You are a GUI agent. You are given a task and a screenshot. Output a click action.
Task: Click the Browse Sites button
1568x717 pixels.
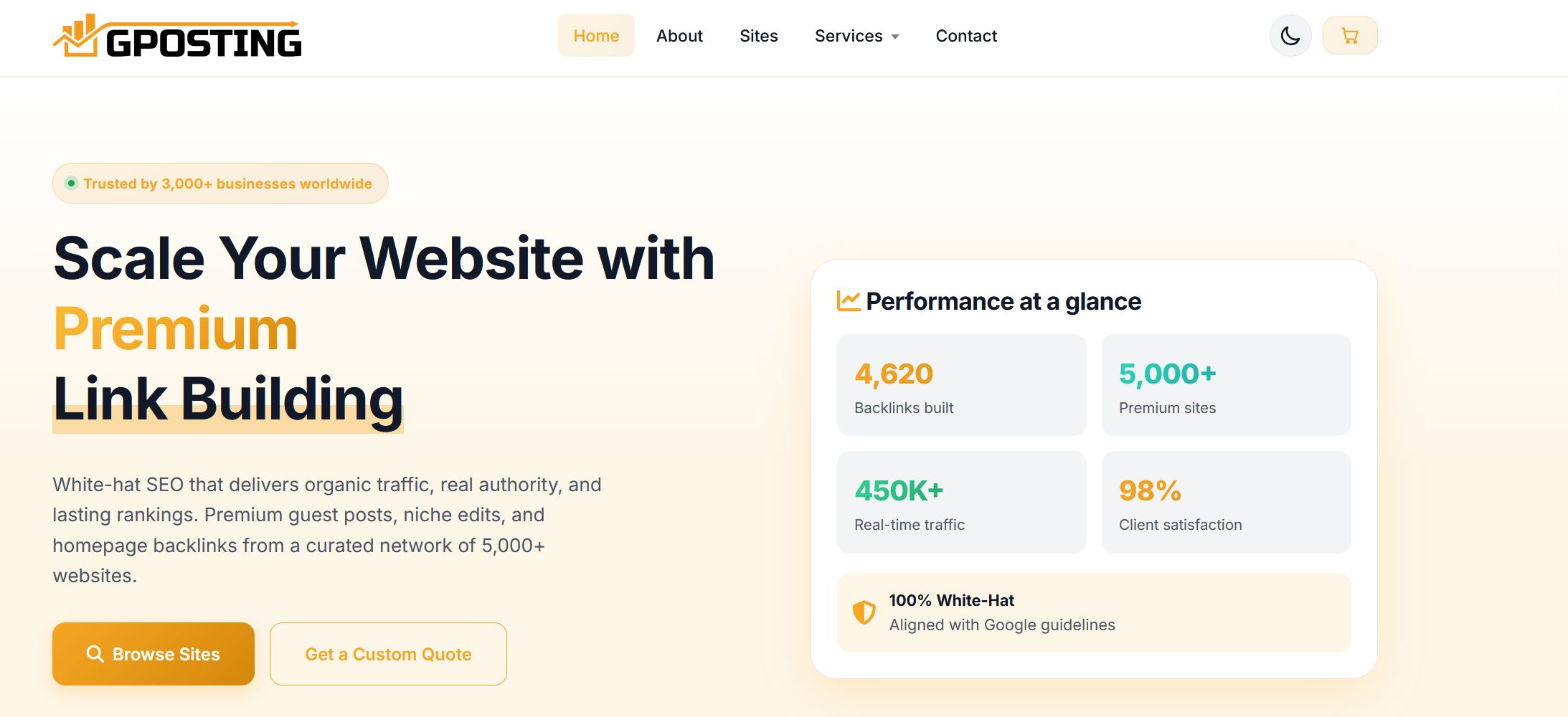[x=154, y=654]
